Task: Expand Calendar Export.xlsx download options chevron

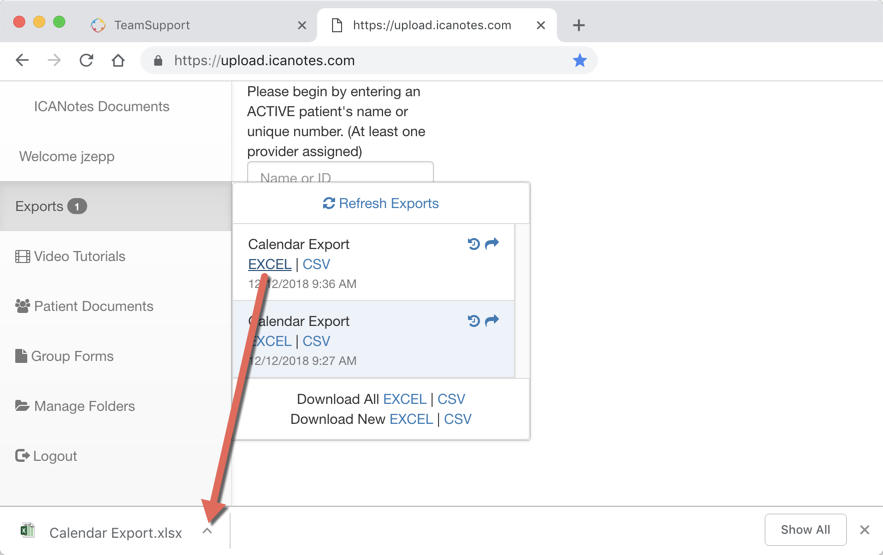Action: (x=207, y=531)
